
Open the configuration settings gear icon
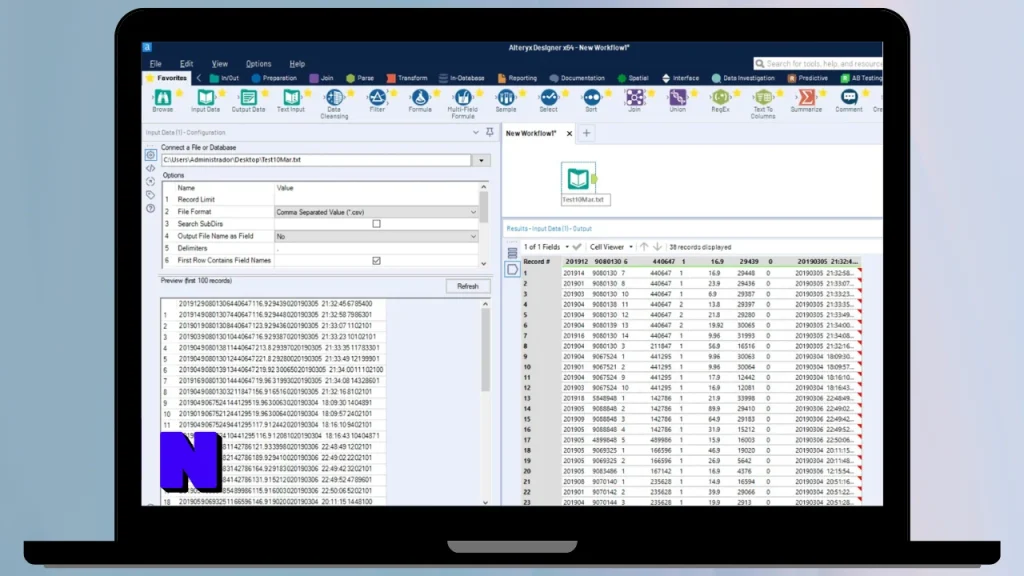pyautogui.click(x=150, y=155)
